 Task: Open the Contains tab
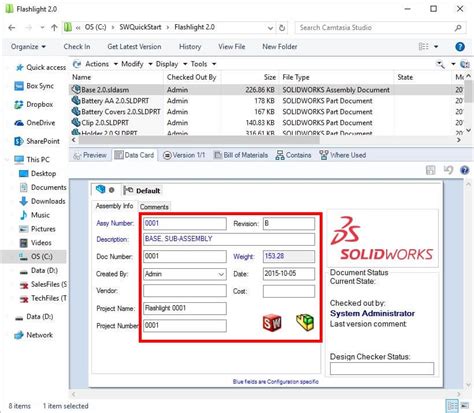pyautogui.click(x=293, y=155)
